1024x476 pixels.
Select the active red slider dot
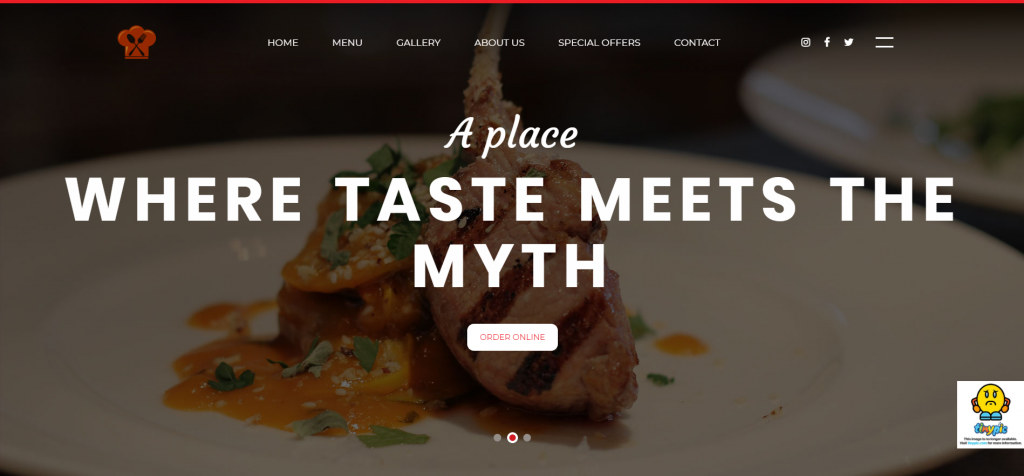[x=513, y=437]
